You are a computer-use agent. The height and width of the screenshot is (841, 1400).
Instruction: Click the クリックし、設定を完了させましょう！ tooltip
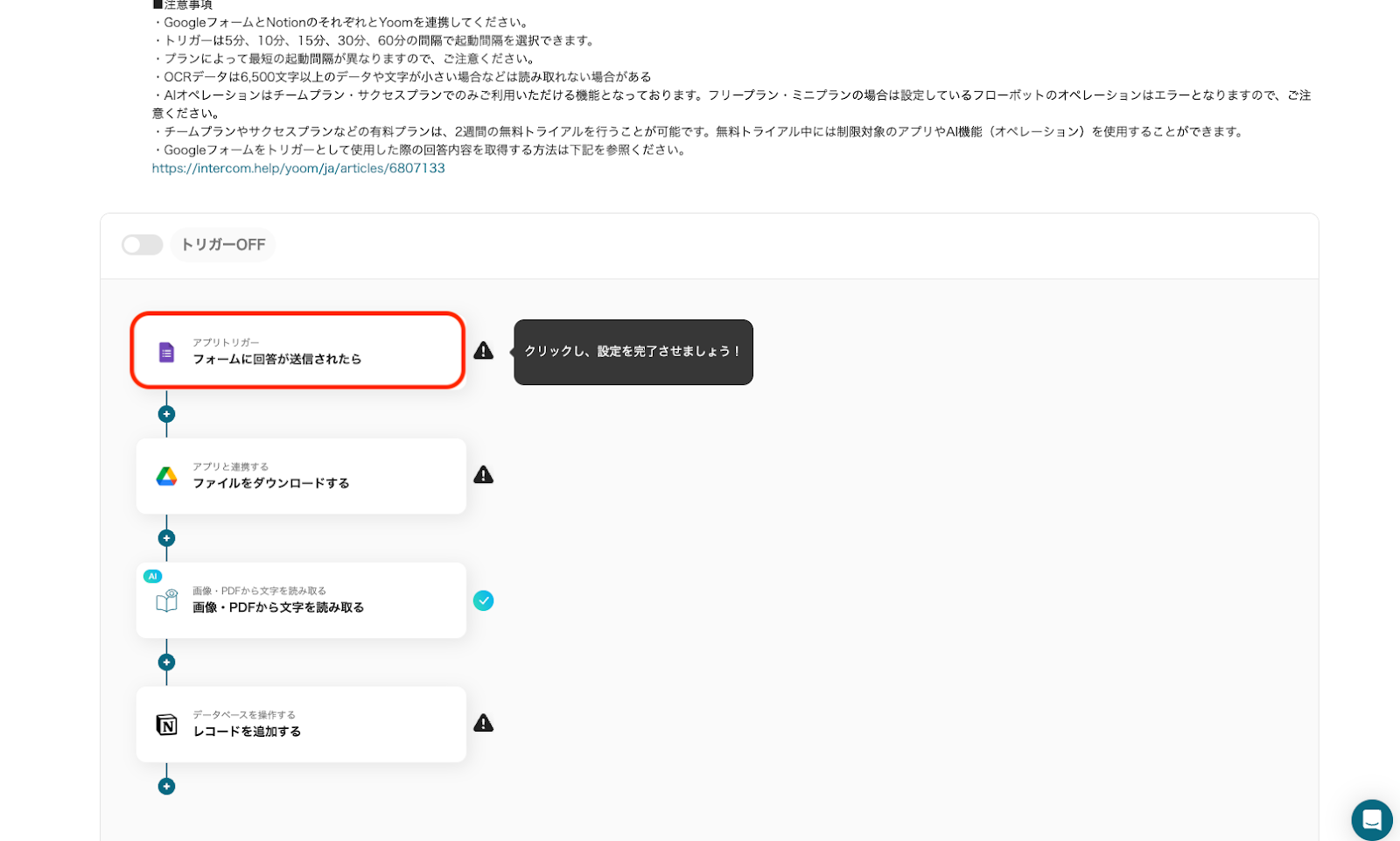[x=633, y=352]
